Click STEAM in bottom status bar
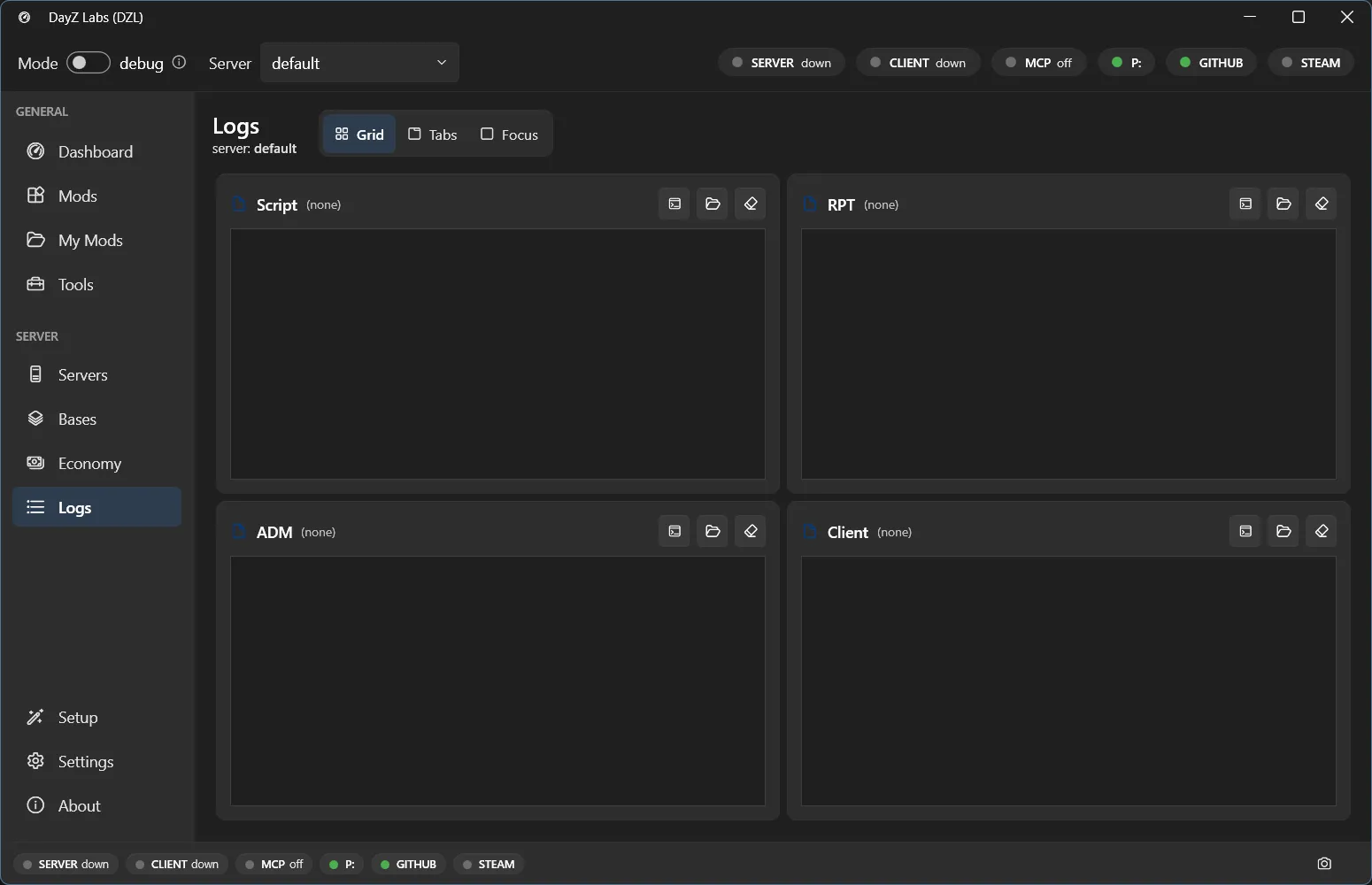The height and width of the screenshot is (885, 1372). click(489, 864)
